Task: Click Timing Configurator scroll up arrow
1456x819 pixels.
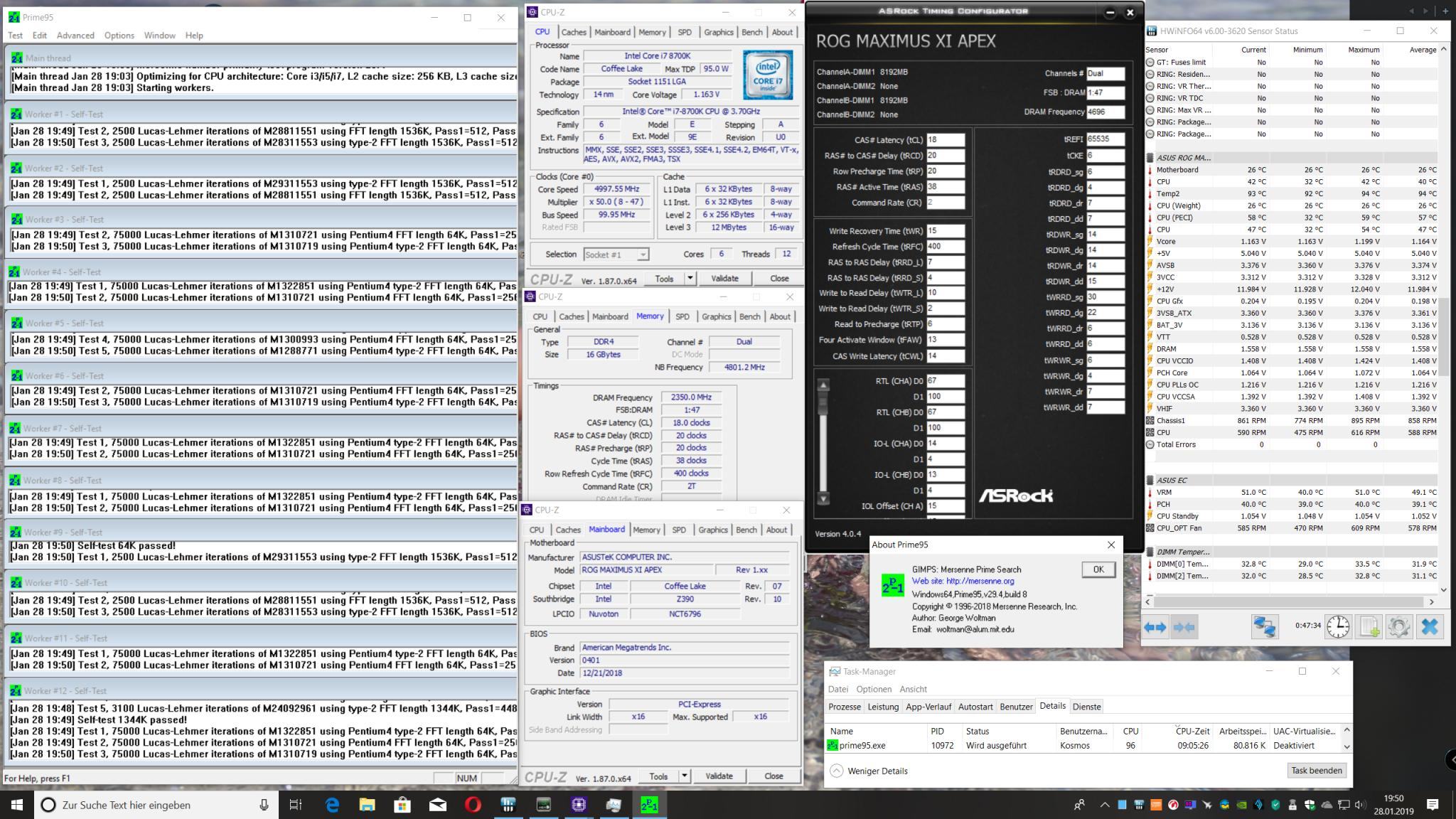Action: [x=823, y=385]
